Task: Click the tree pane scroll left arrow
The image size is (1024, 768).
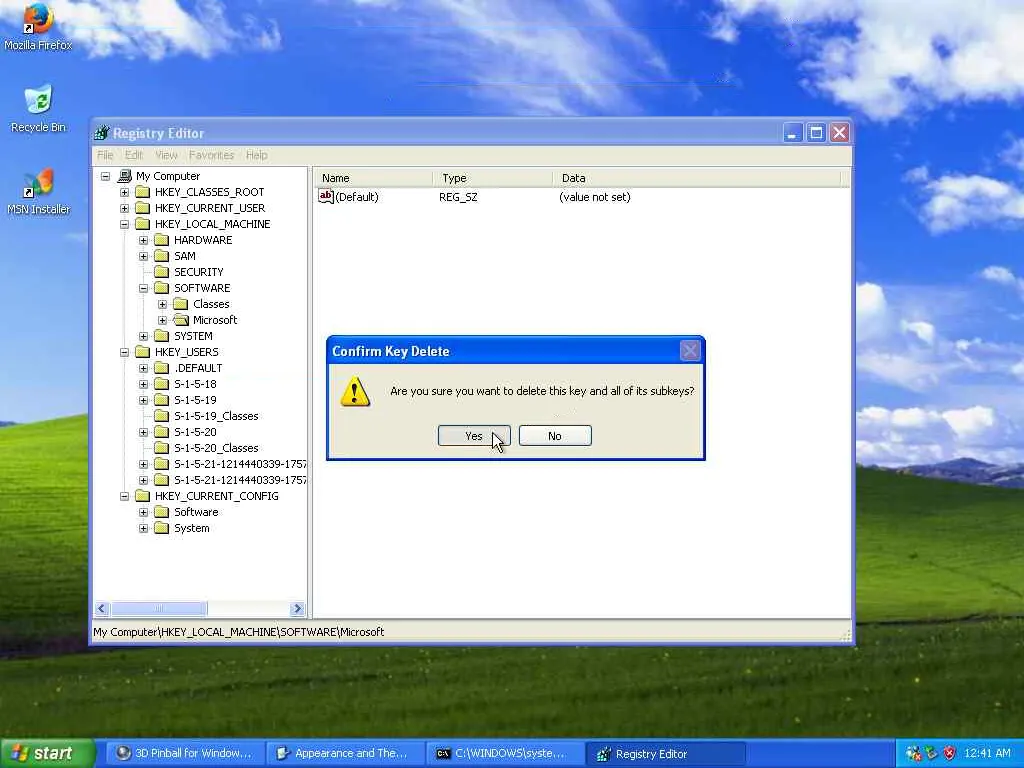Action: pos(101,609)
